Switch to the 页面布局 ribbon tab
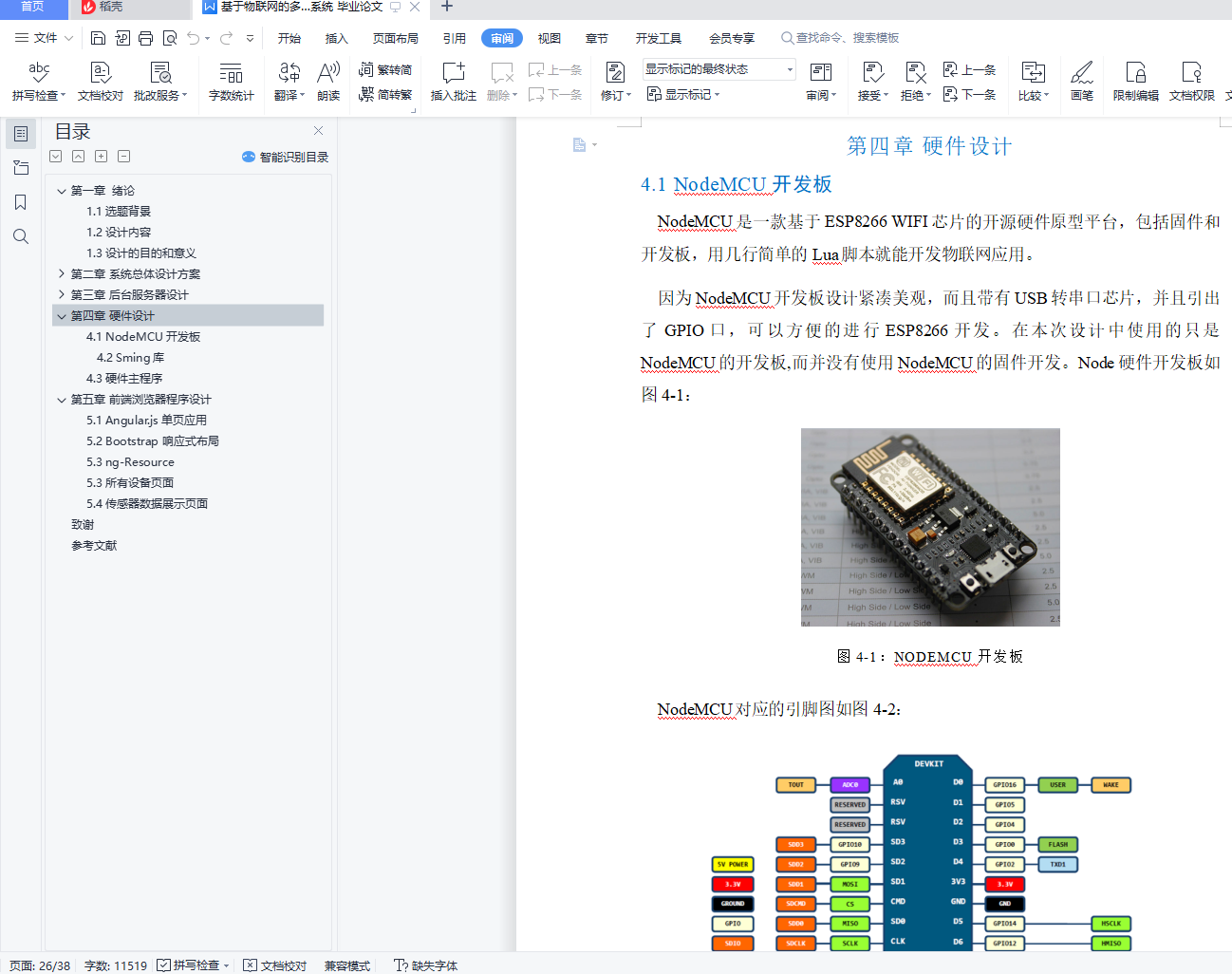Image resolution: width=1232 pixels, height=974 pixels. [x=396, y=38]
